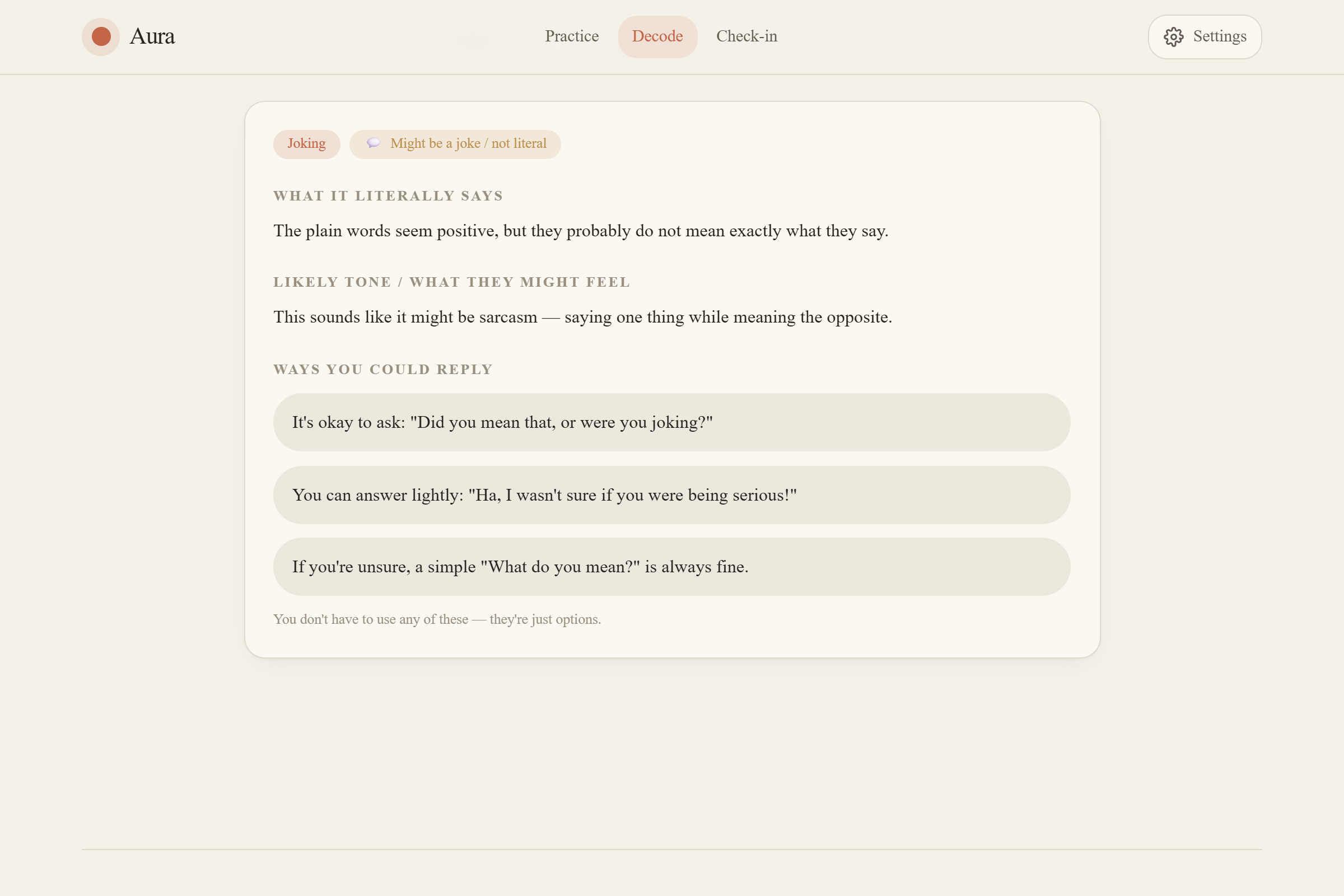Click the Aura brand name

pos(152,36)
